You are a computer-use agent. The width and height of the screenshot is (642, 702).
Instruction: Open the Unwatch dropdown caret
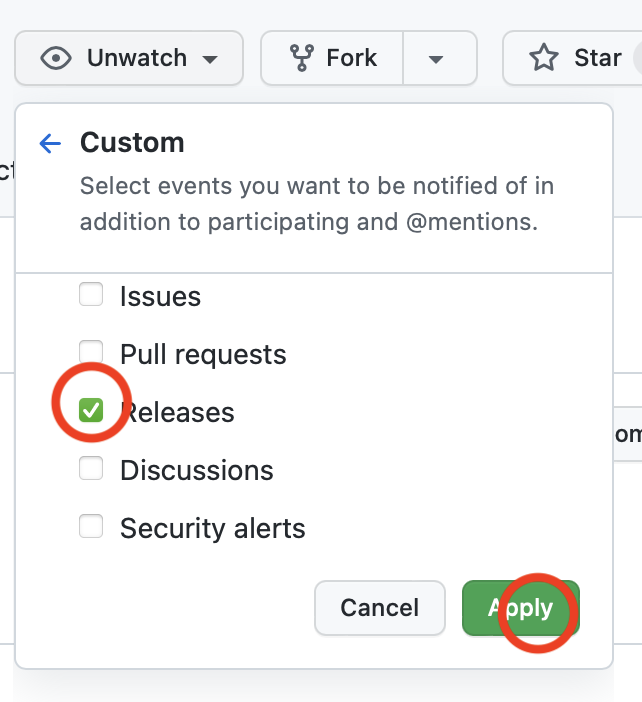(x=210, y=59)
